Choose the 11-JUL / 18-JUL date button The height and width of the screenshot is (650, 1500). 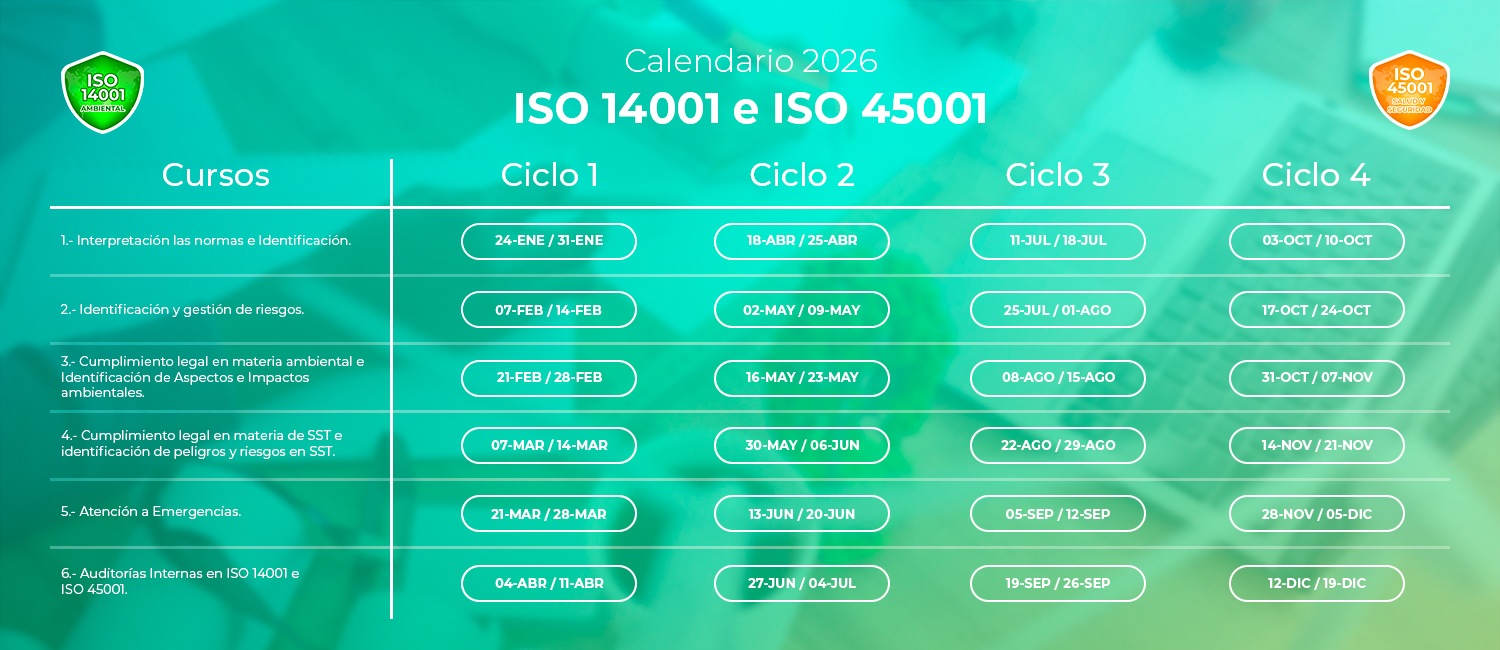(1057, 241)
